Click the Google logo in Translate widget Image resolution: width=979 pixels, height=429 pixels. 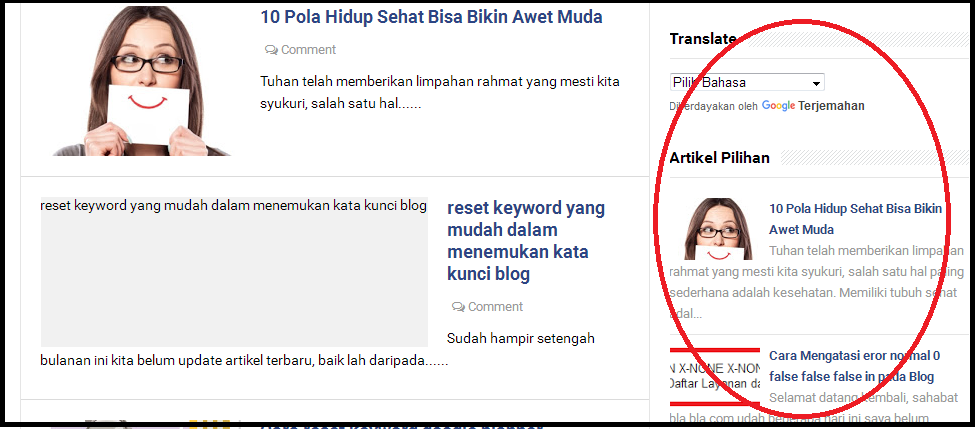click(x=778, y=106)
